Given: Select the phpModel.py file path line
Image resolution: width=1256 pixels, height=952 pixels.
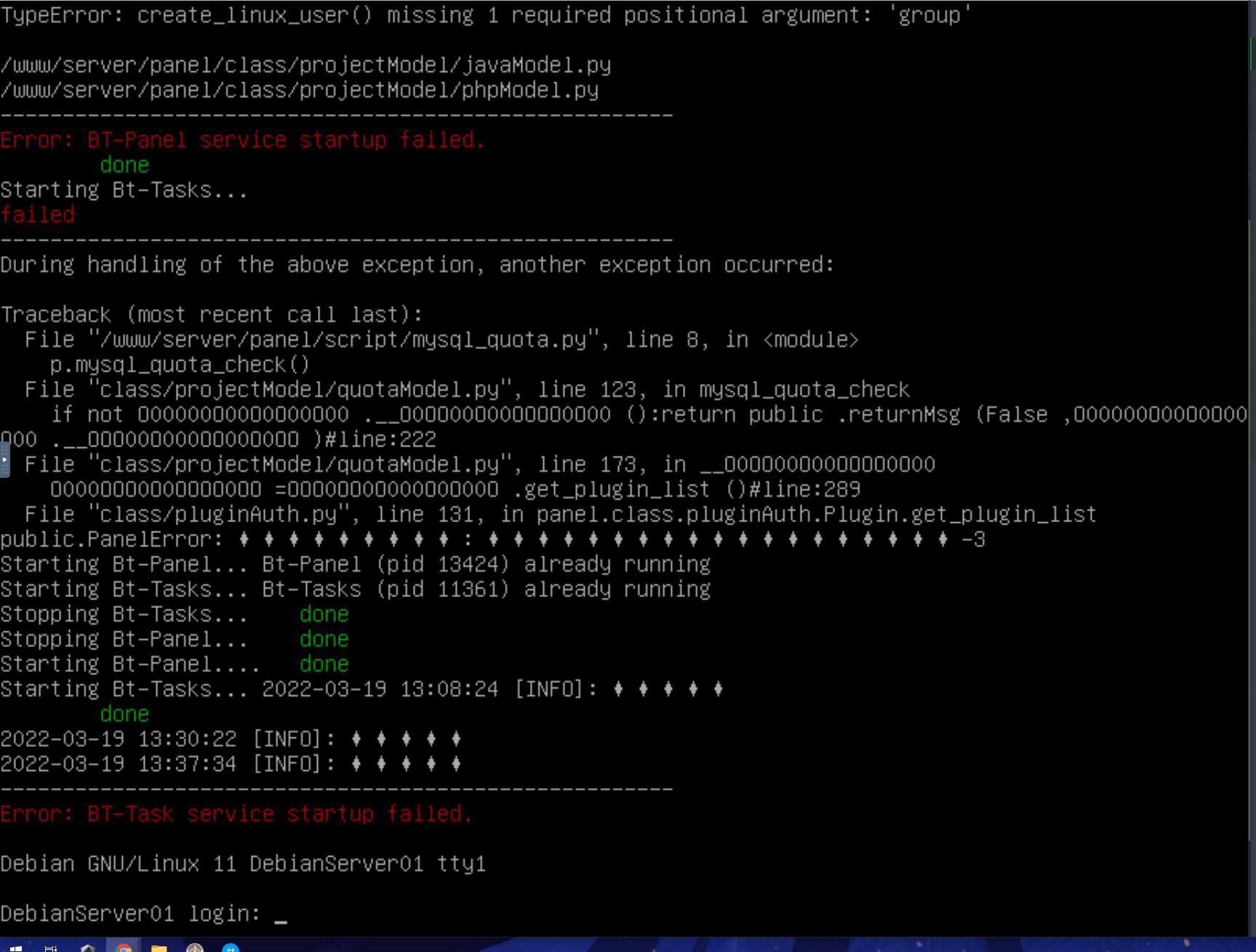Looking at the screenshot, I should pyautogui.click(x=300, y=90).
